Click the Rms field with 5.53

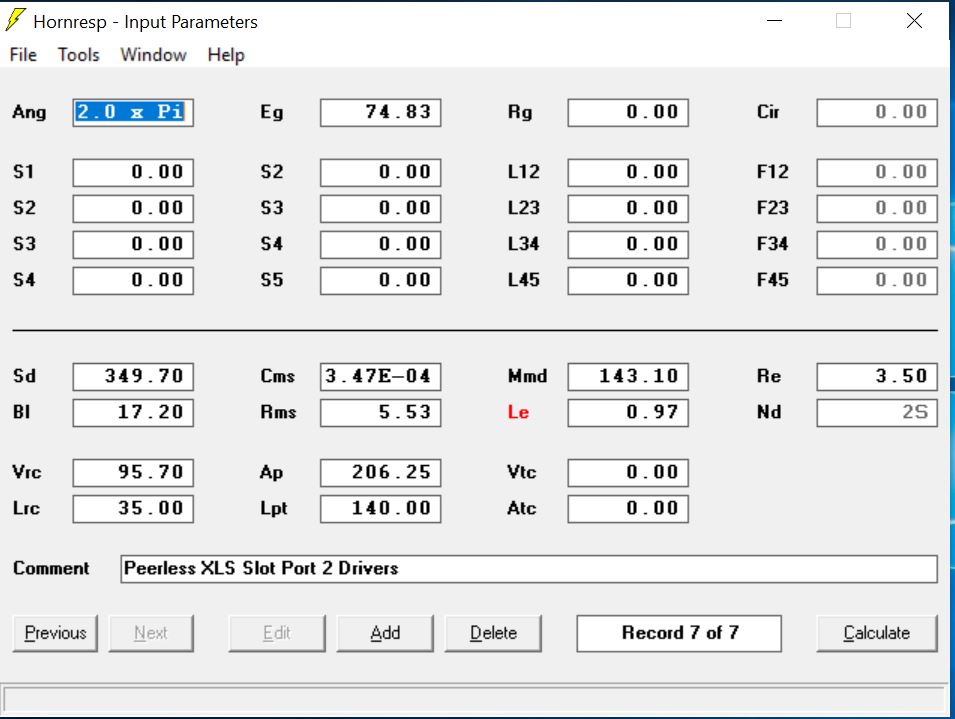[381, 412]
